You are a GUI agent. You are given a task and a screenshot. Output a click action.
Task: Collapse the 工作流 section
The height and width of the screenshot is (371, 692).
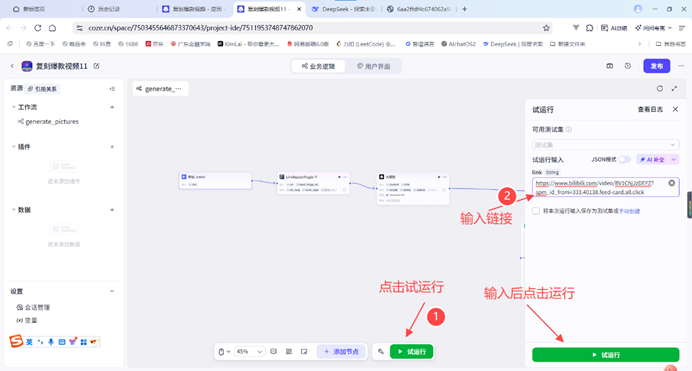[x=13, y=107]
